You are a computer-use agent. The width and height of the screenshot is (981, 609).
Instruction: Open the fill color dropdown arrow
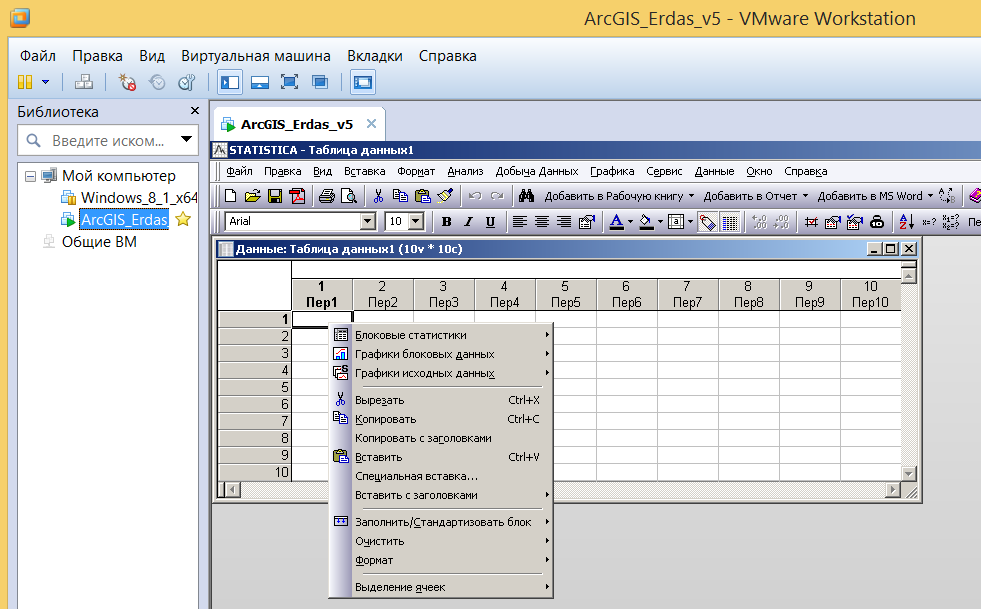(660, 222)
